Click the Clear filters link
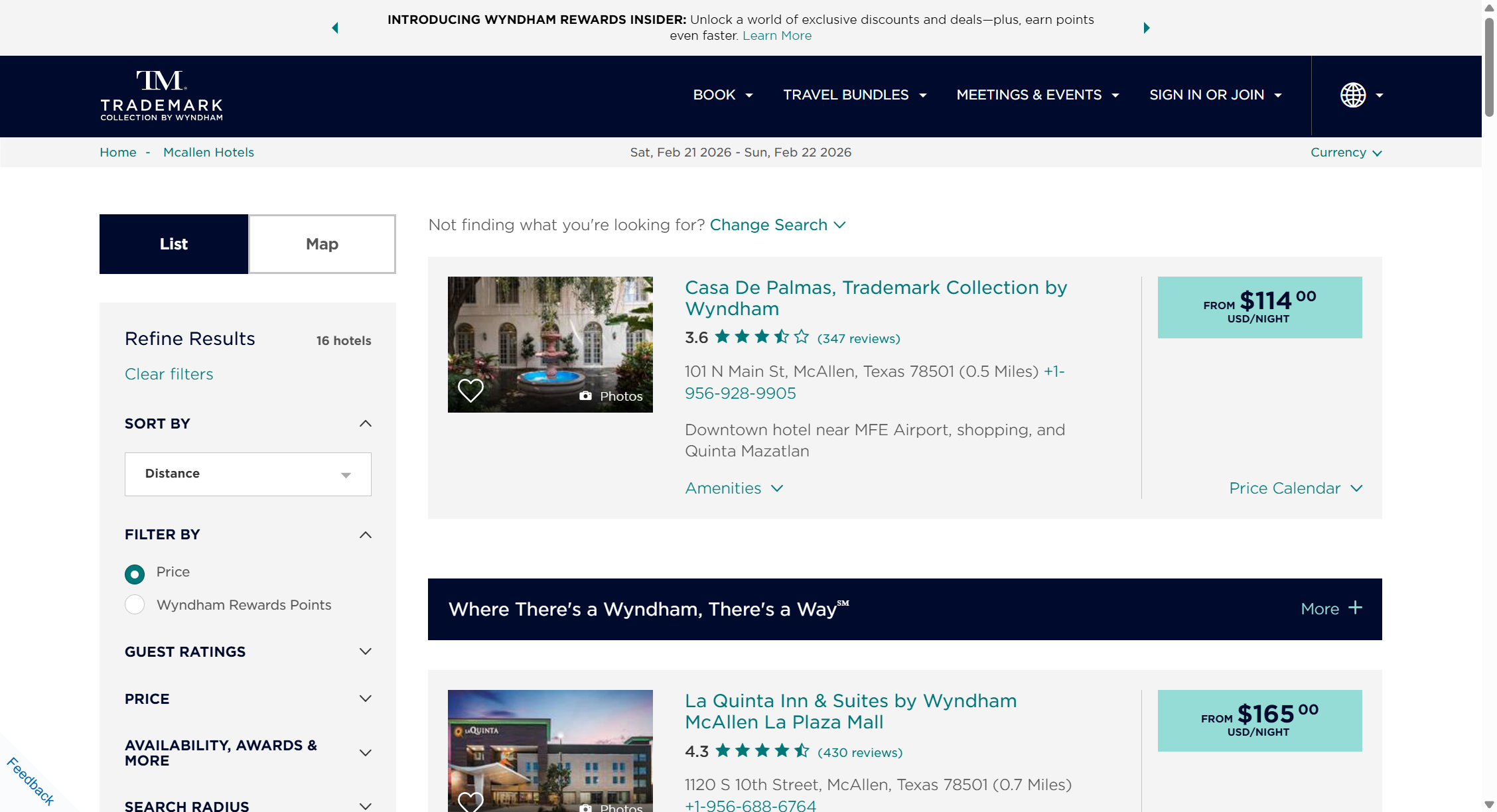Image resolution: width=1497 pixels, height=812 pixels. 169,374
